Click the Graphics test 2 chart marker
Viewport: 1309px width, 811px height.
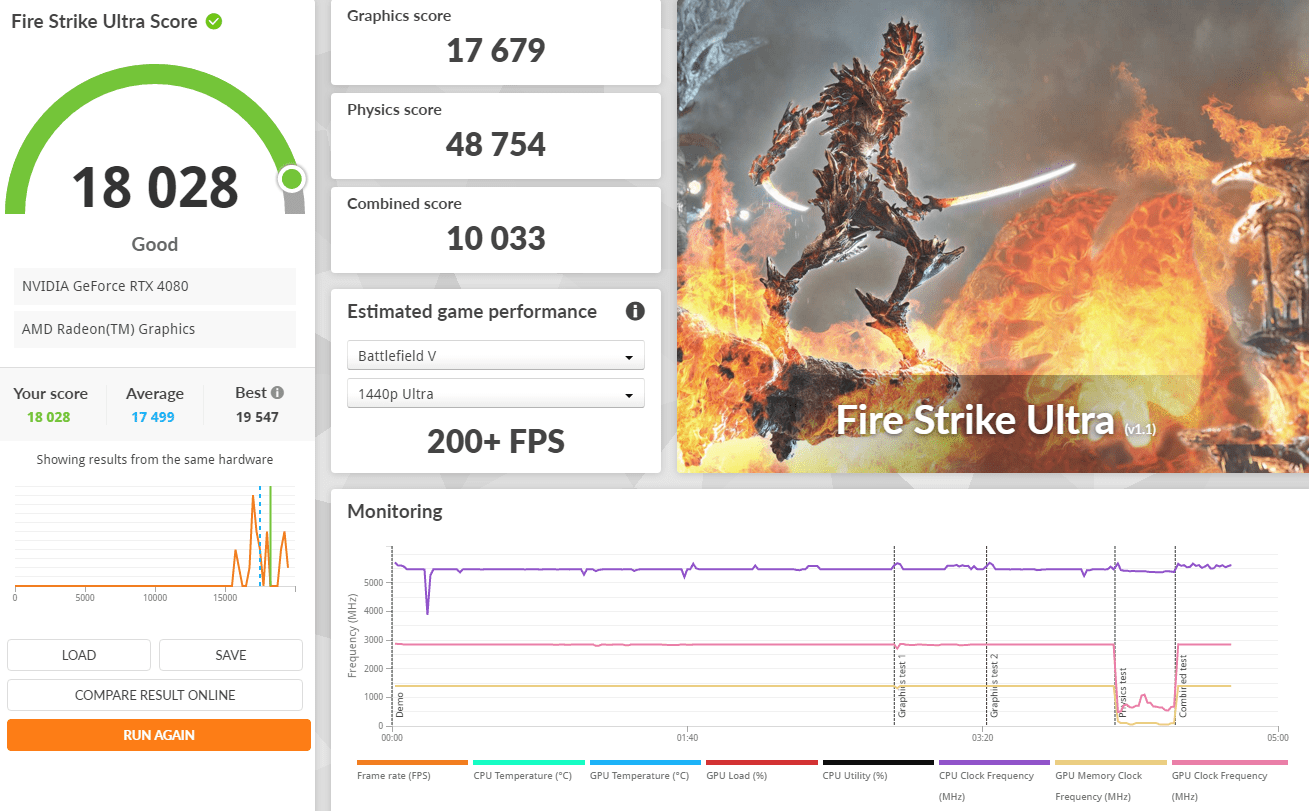[x=994, y=685]
